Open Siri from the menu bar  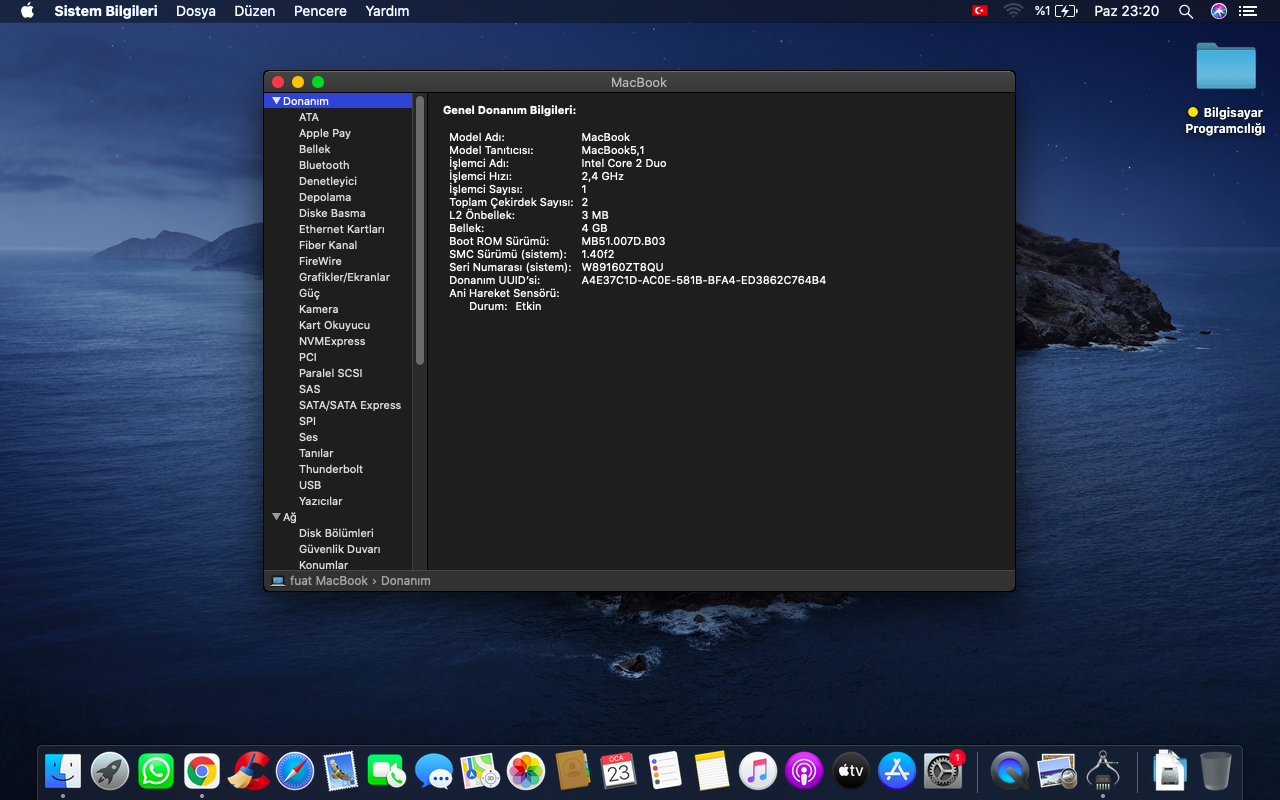(x=1218, y=11)
